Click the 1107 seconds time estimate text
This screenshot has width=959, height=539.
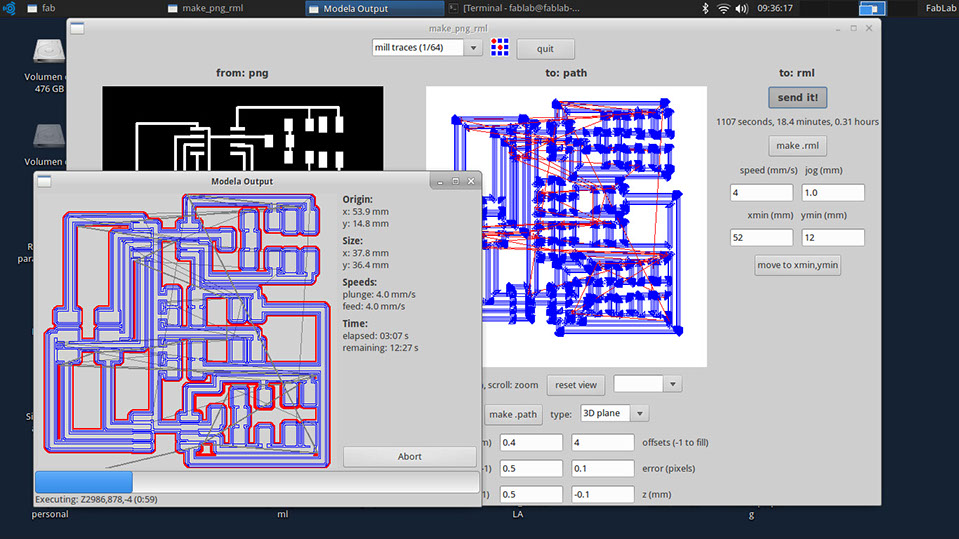pos(797,122)
